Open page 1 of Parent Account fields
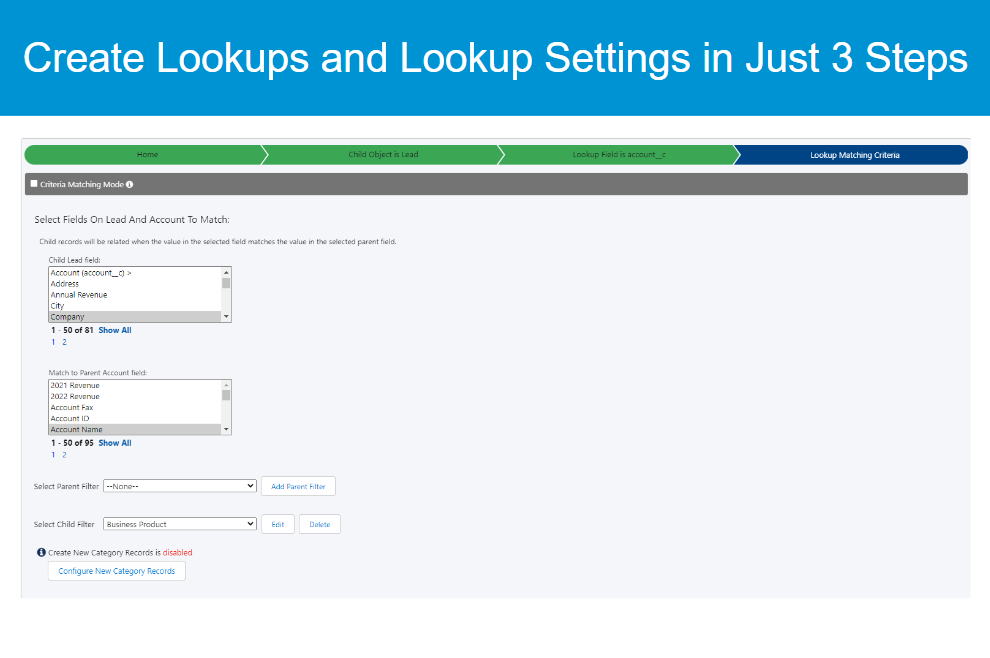 (x=53, y=455)
